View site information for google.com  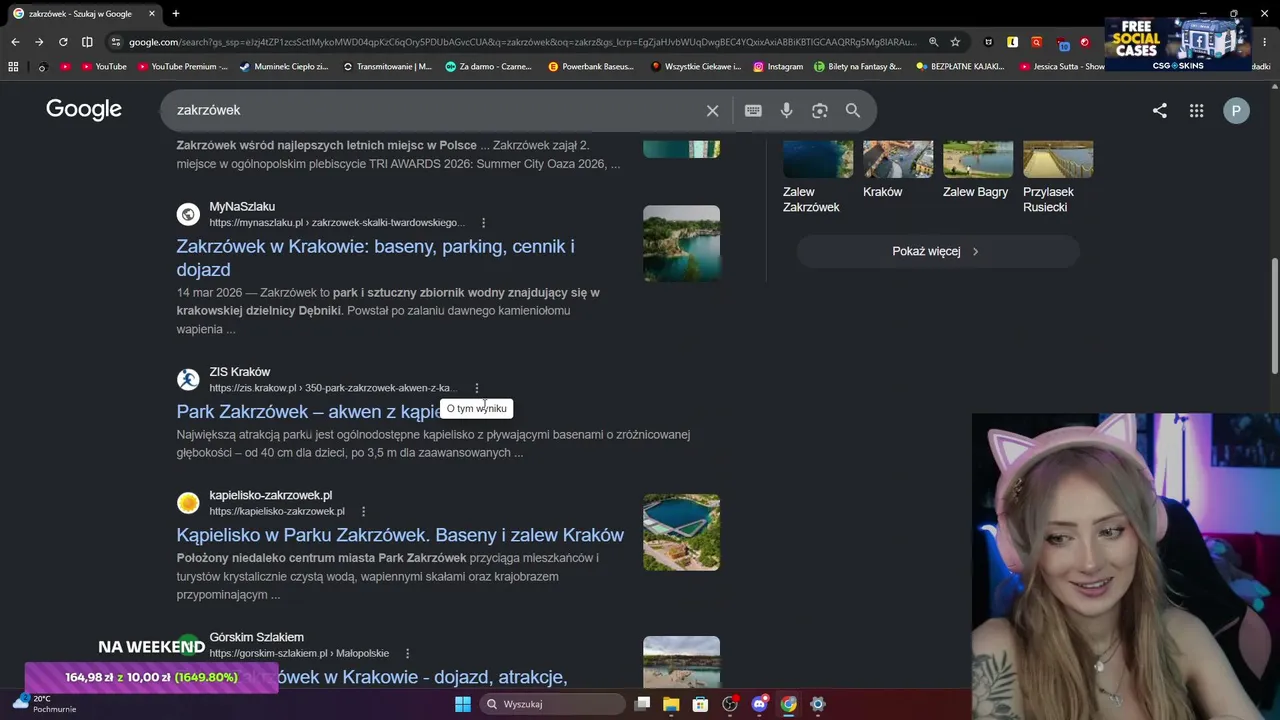tap(116, 42)
